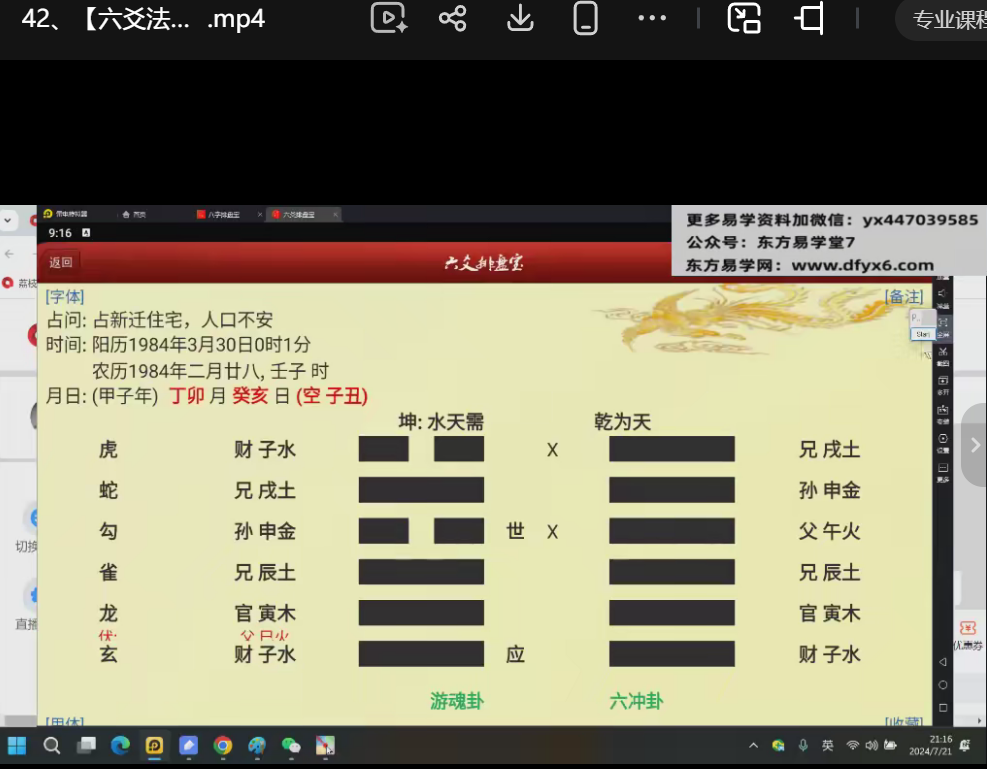Expand the Windows system tray hidden icons
This screenshot has width=987, height=769.
click(753, 746)
